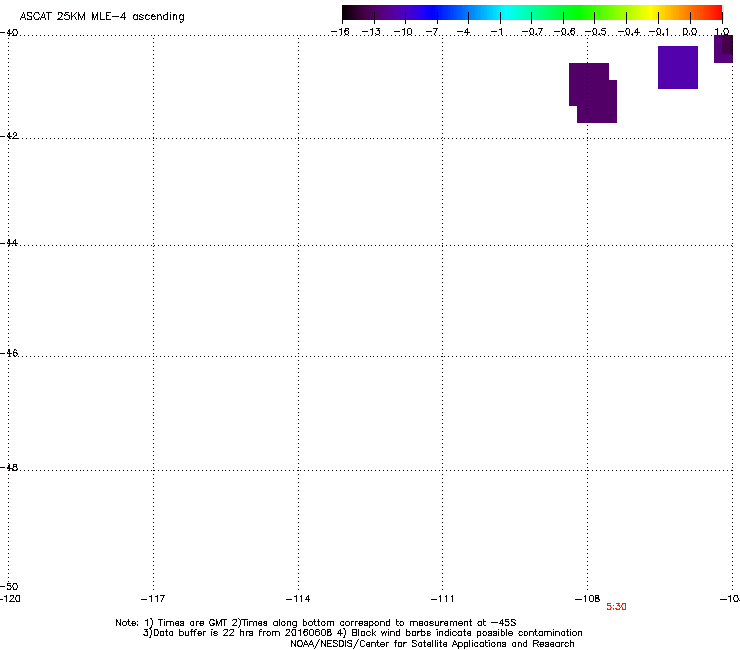Click the -4 colorbar label
Viewport: 740px width, 650px height.
[x=463, y=32]
